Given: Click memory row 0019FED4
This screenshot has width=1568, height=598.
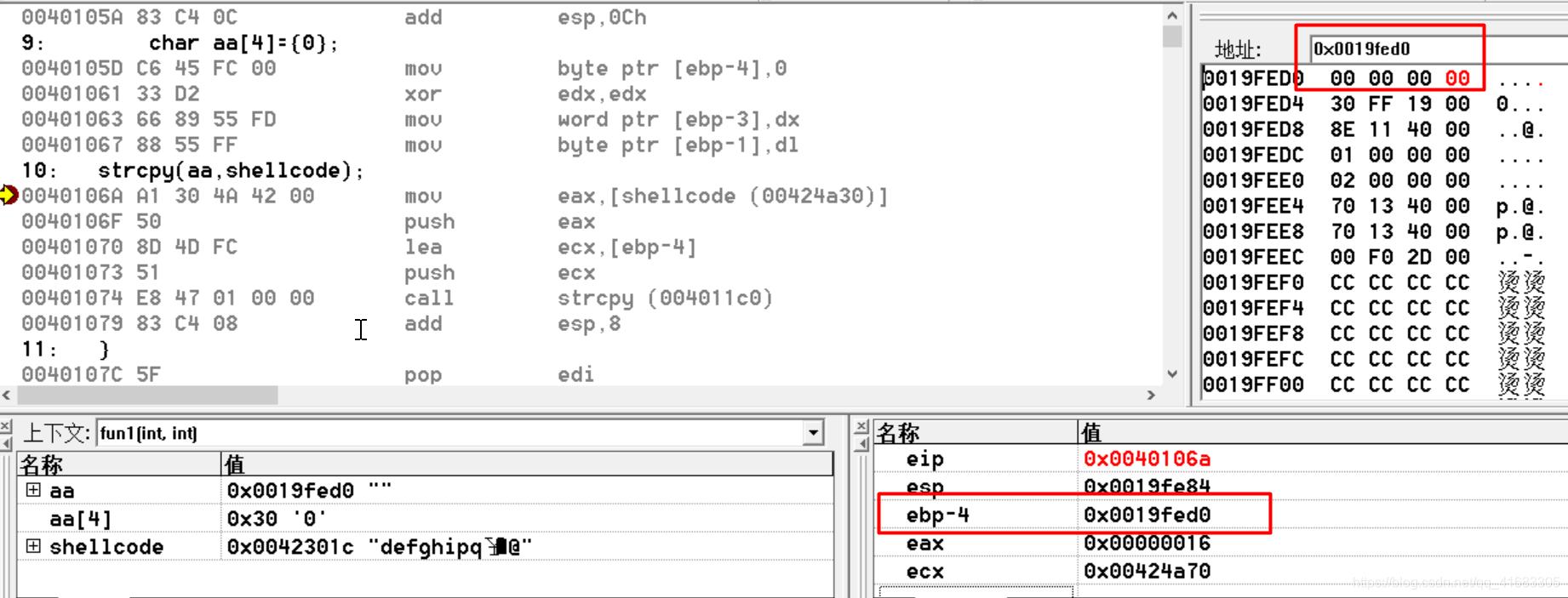Looking at the screenshot, I should [x=1373, y=104].
